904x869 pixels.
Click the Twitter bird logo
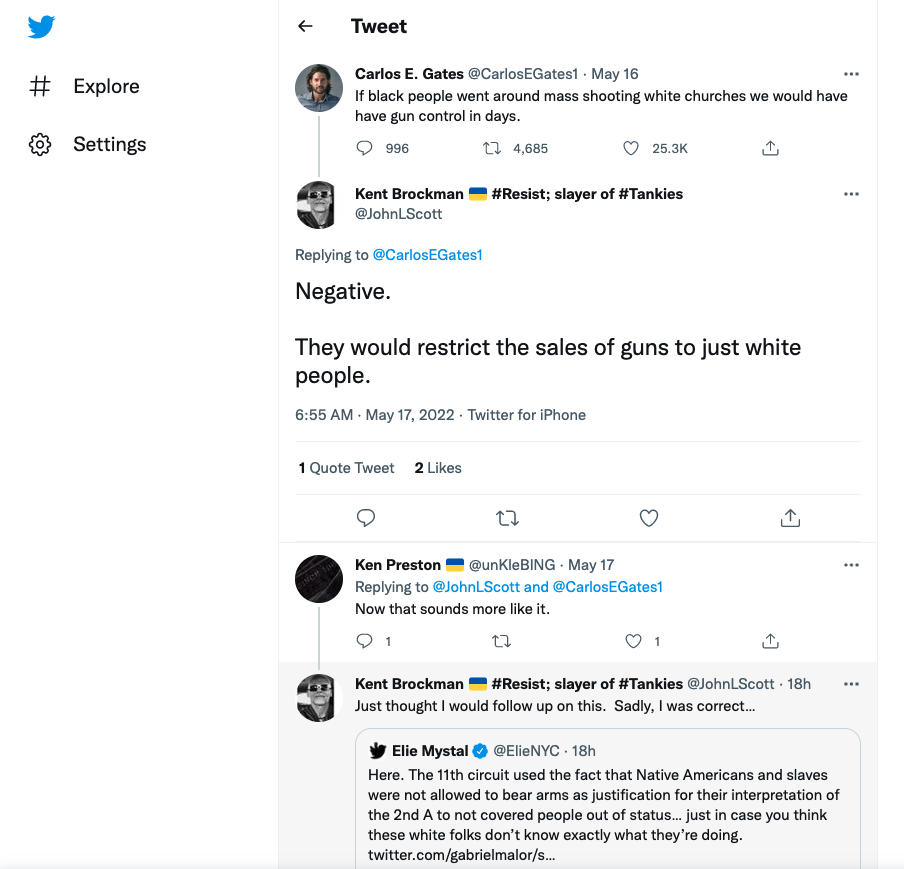41,27
